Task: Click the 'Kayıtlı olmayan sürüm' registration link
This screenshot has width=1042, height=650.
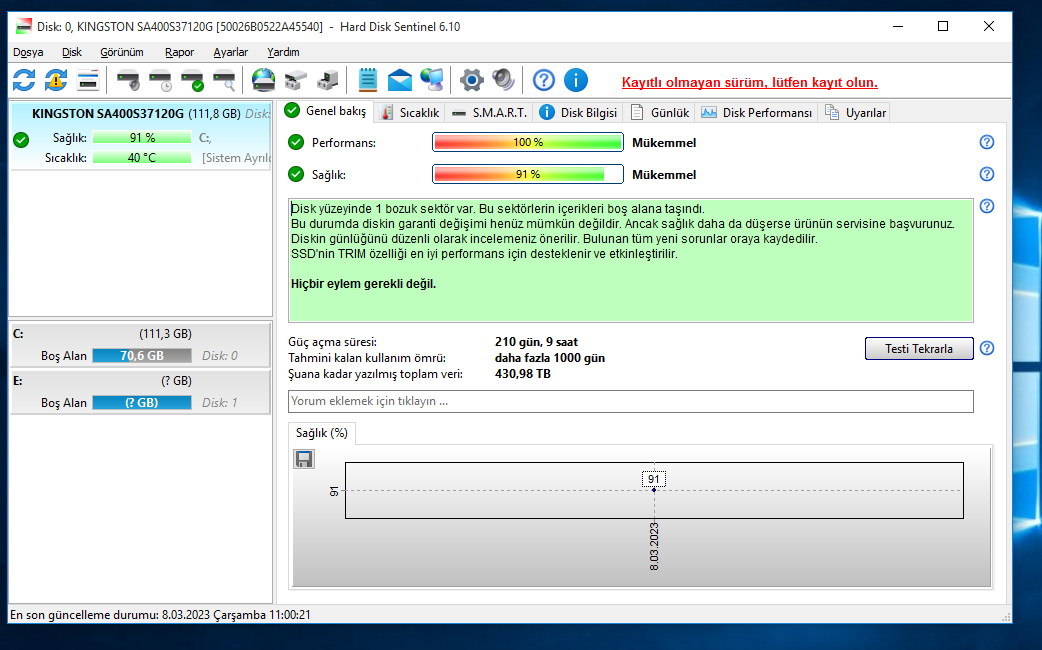Action: (x=750, y=82)
